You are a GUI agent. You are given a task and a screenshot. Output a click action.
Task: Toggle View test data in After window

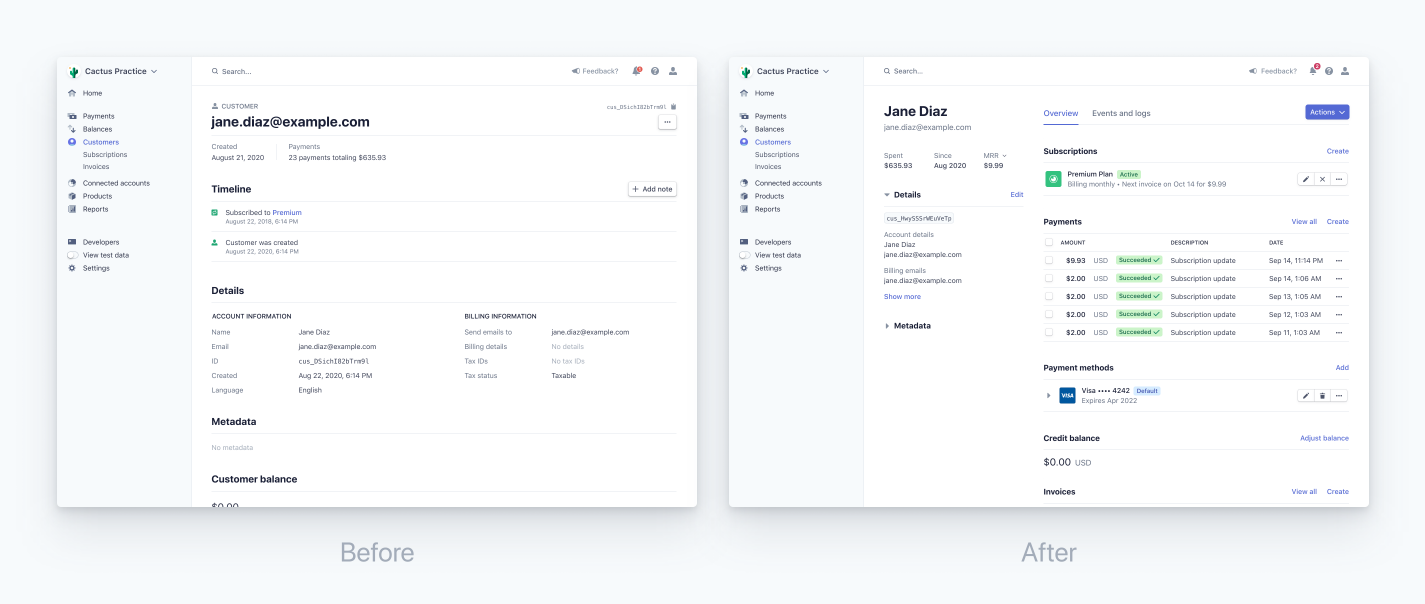coord(745,255)
